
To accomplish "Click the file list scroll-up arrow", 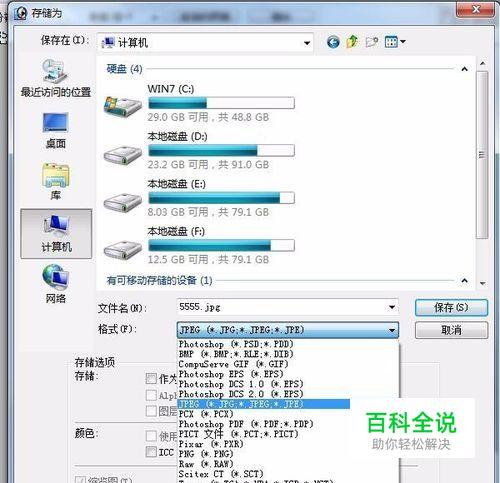I will (x=482, y=63).
